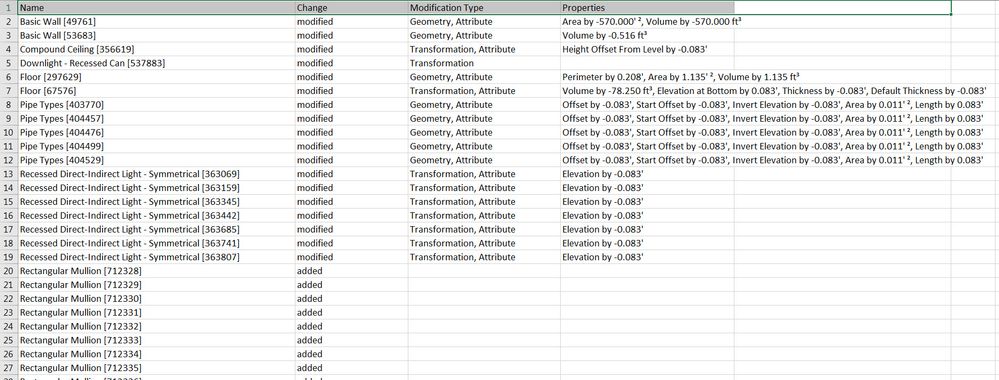This screenshot has width=999, height=380.
Task: Select the Properties header cell
Action: (x=647, y=8)
